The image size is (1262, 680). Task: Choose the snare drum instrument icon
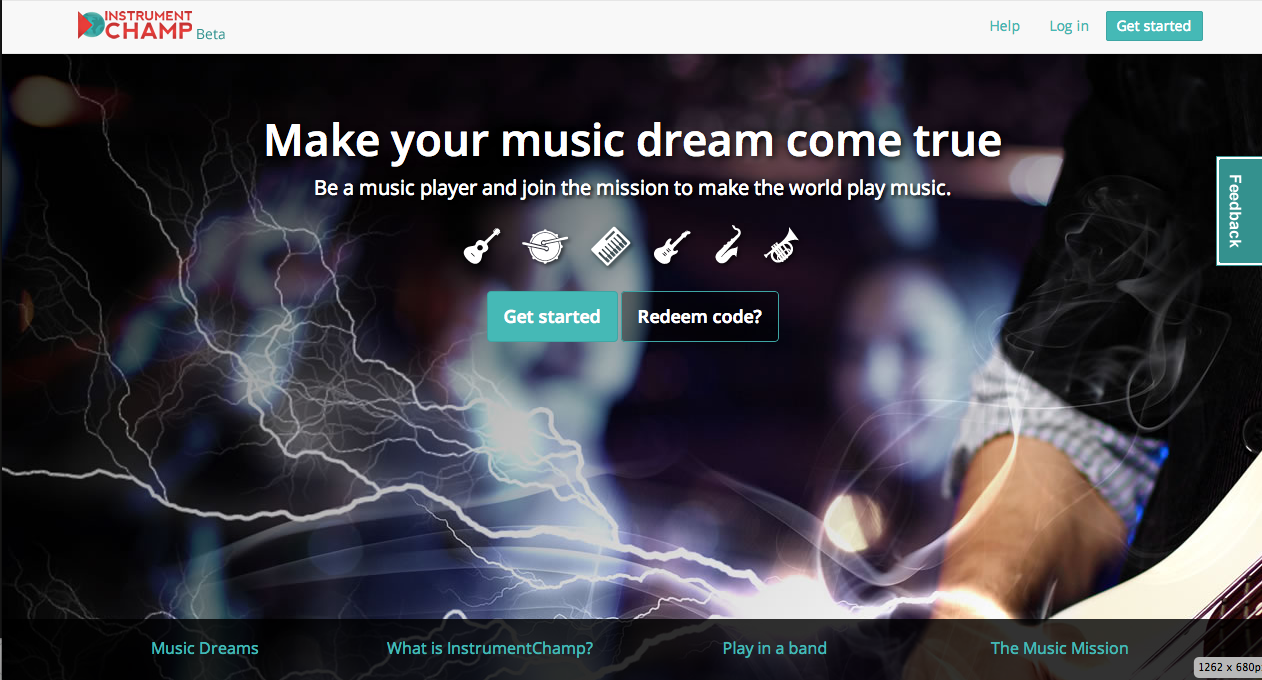pyautogui.click(x=546, y=246)
